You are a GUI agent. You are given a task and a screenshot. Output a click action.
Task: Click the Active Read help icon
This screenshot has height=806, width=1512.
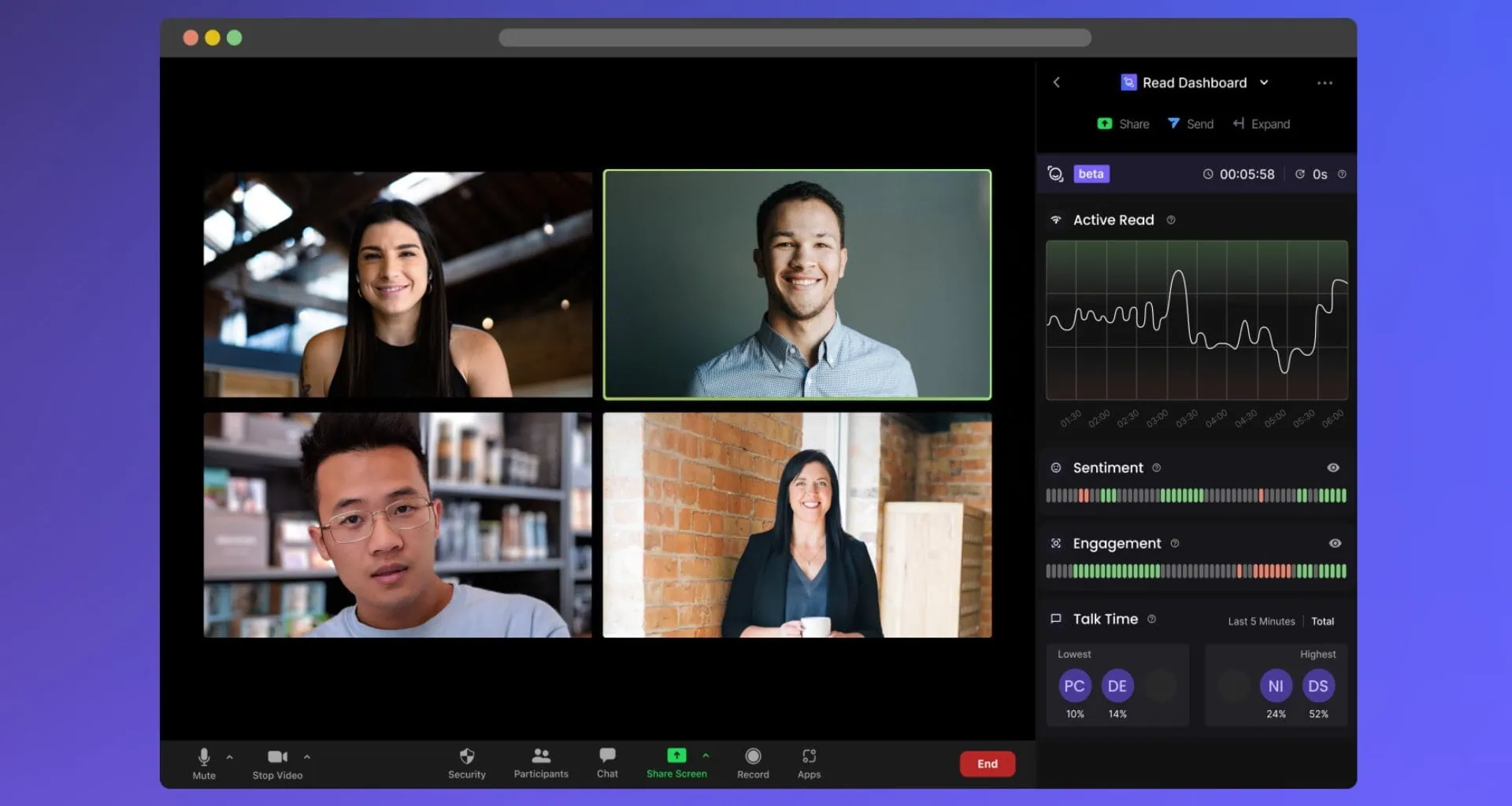coord(1171,220)
